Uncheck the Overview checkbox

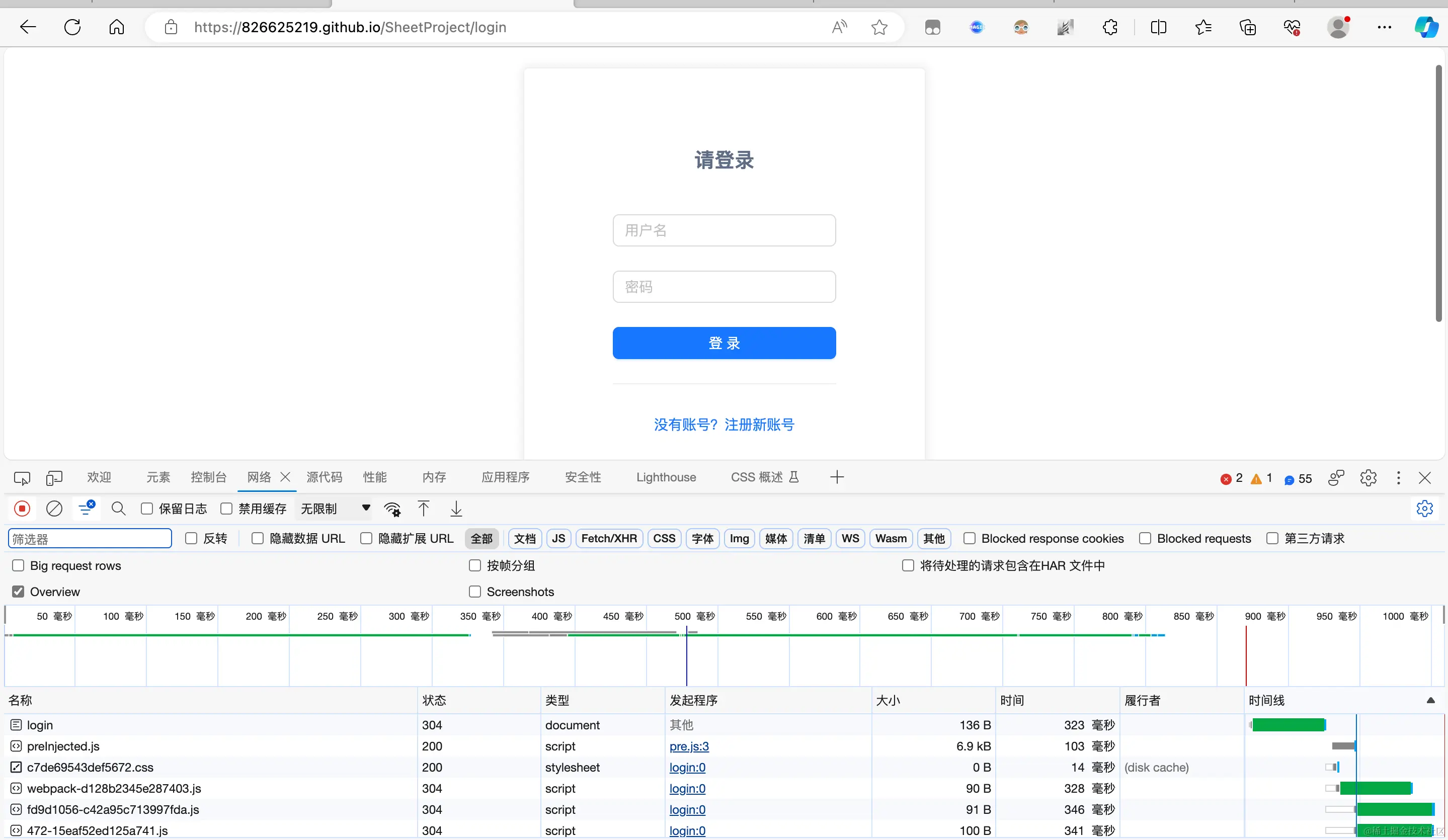[x=19, y=591]
